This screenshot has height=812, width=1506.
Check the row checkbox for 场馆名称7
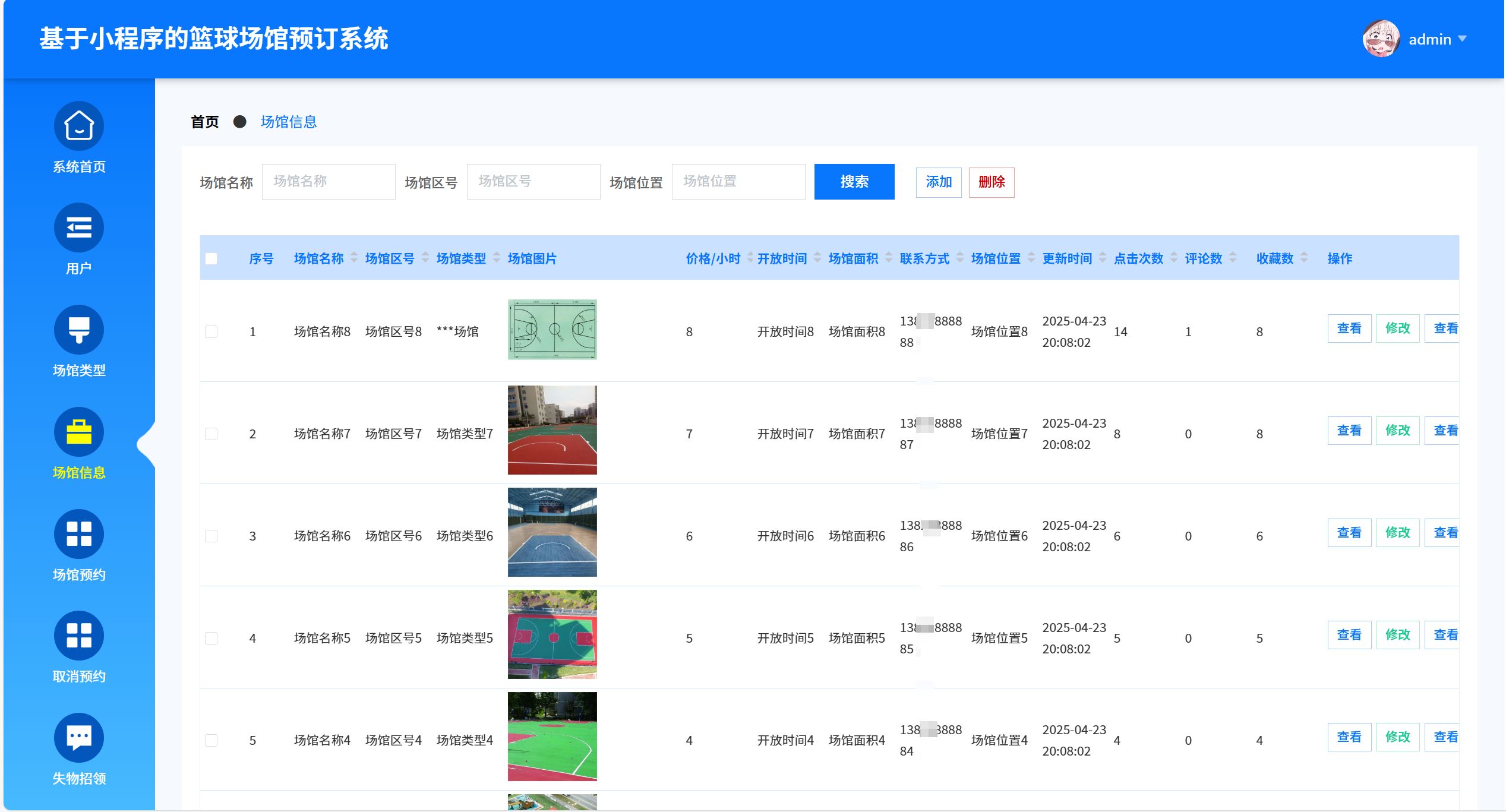pos(211,434)
